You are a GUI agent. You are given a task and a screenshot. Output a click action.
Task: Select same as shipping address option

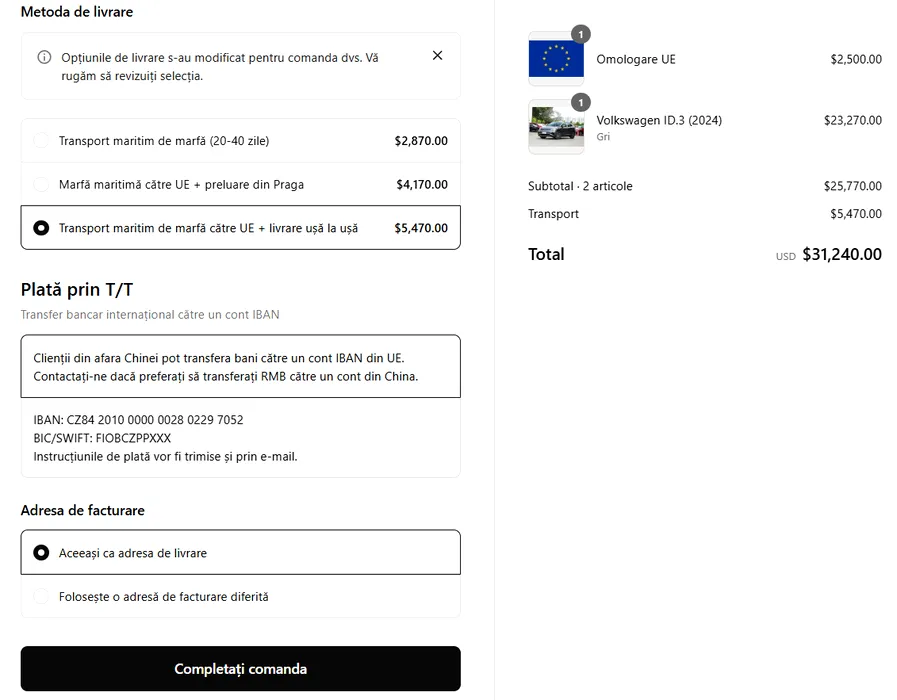tap(41, 553)
